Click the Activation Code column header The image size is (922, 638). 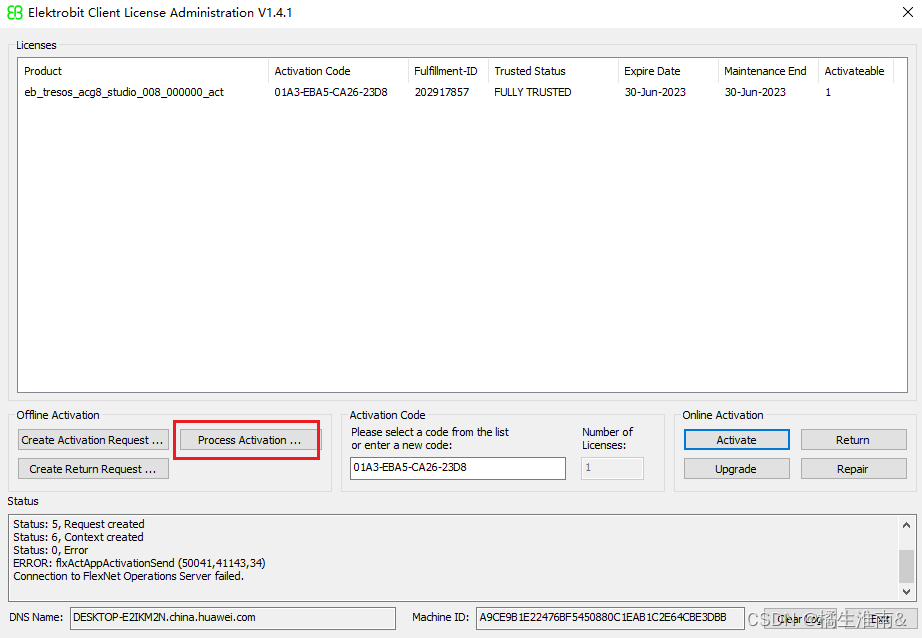pyautogui.click(x=338, y=71)
